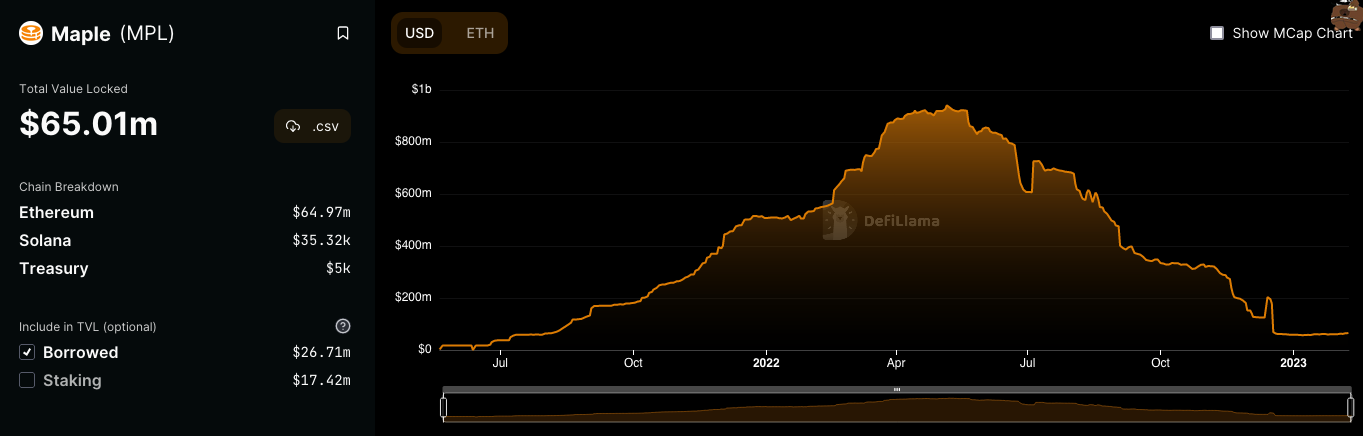
Task: Tick the Show MCap Chart checkbox
Action: pyautogui.click(x=1217, y=33)
